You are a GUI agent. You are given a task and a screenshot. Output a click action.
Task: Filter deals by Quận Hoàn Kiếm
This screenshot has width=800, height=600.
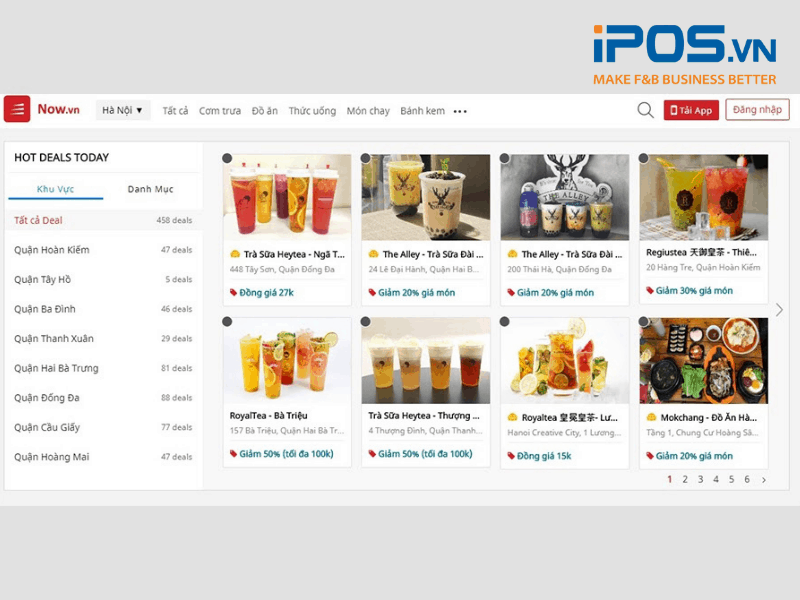pos(52,250)
